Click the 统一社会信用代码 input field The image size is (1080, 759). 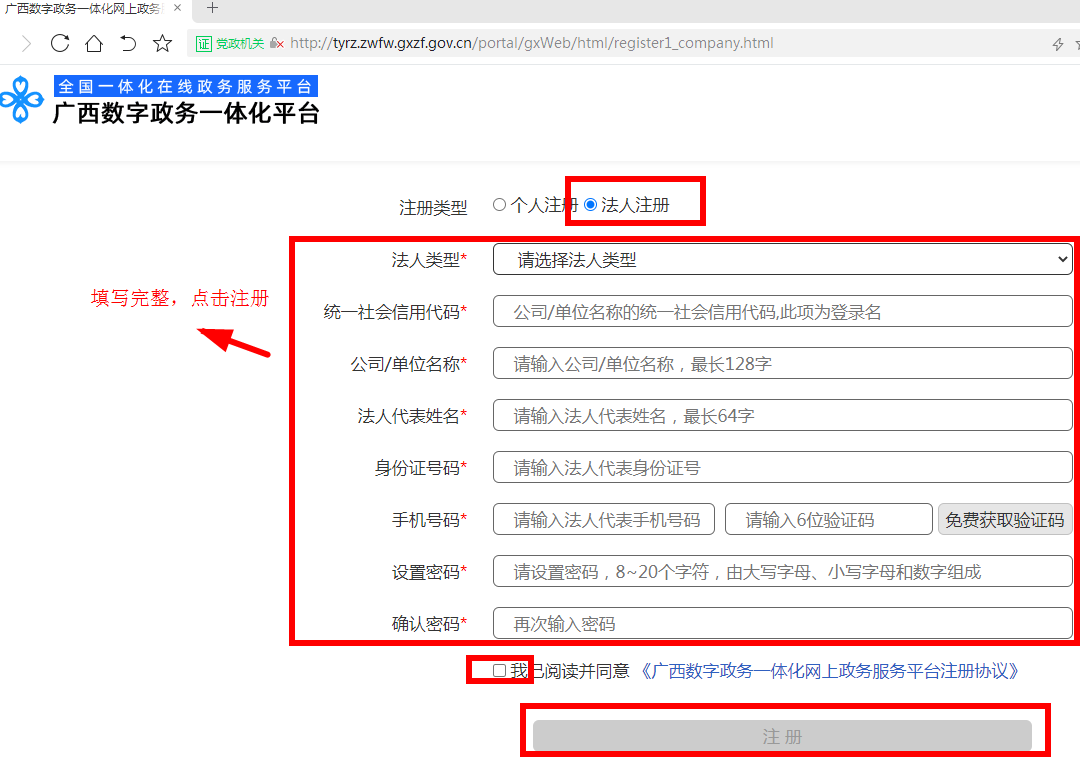coord(782,312)
